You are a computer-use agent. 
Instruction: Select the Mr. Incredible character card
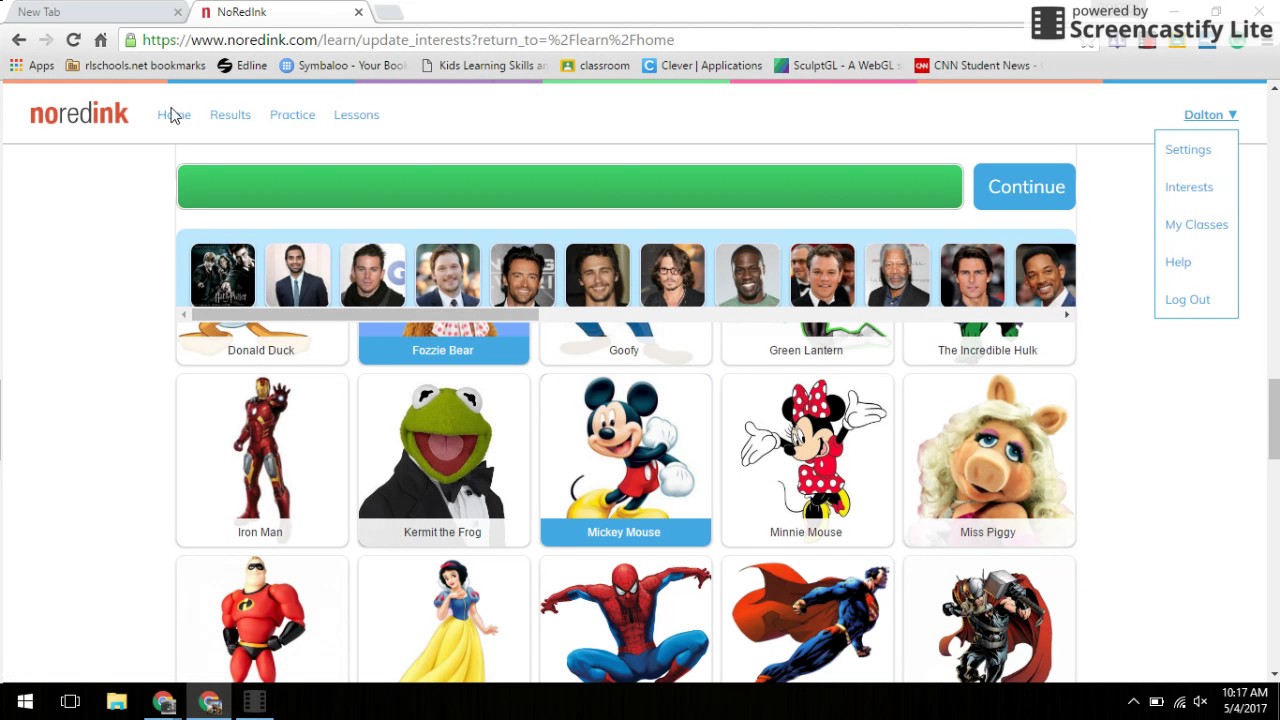click(x=262, y=619)
